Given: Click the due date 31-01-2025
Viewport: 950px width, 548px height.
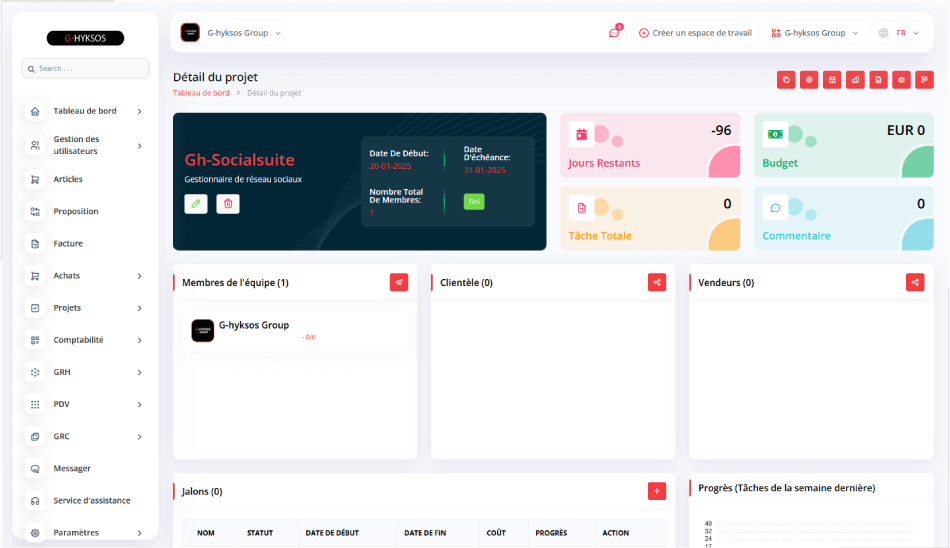Looking at the screenshot, I should [x=485, y=170].
